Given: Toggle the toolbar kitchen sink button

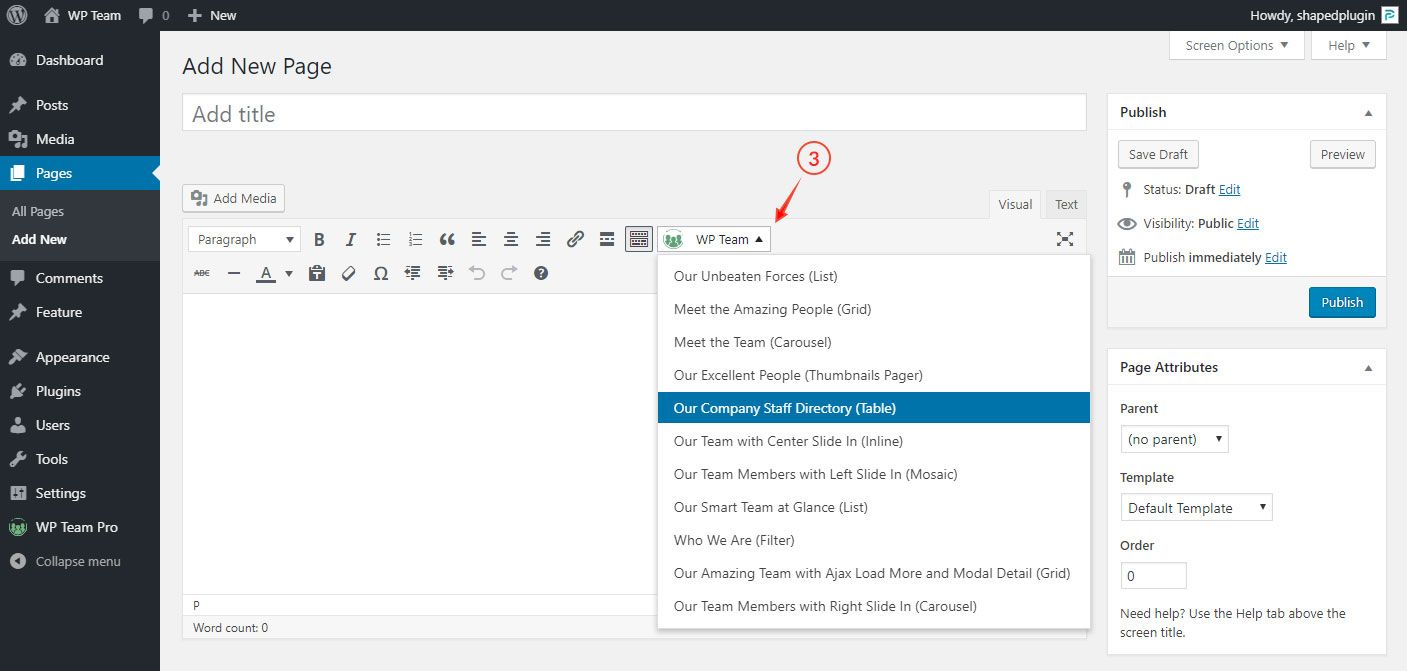Looking at the screenshot, I should [x=639, y=240].
